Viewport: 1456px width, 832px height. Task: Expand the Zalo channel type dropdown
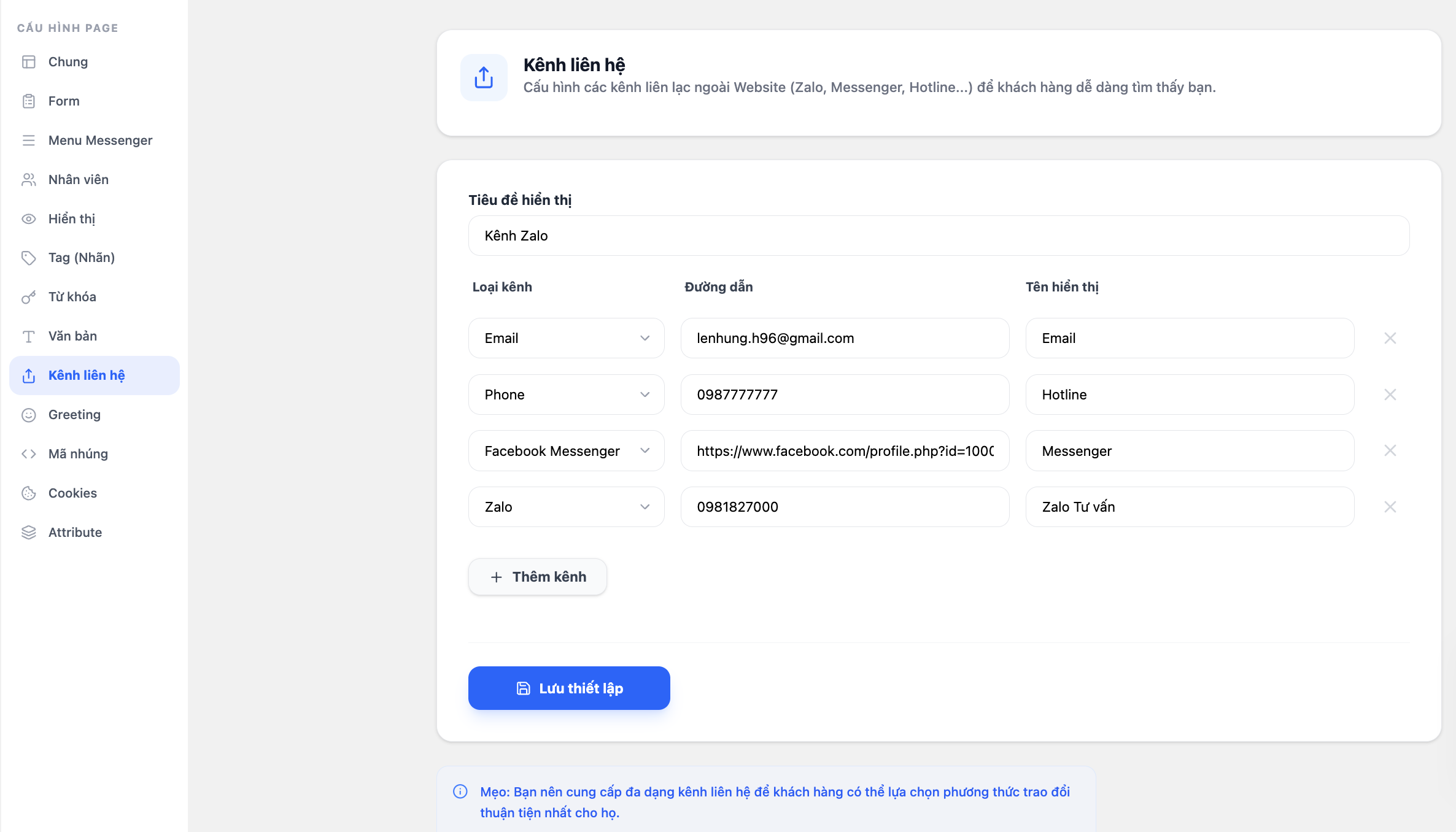pyautogui.click(x=566, y=507)
